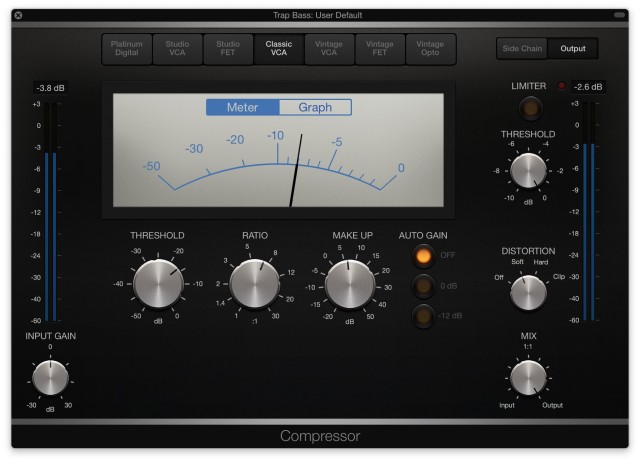
Task: Choose the Studio FET circuit type
Action: pyautogui.click(x=228, y=49)
